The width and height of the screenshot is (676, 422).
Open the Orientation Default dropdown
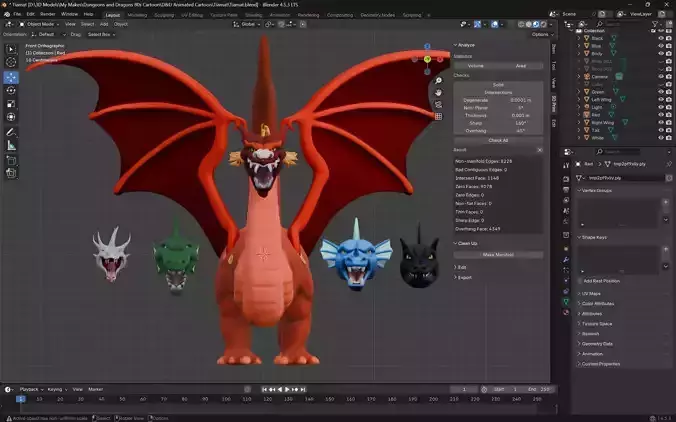(48, 34)
